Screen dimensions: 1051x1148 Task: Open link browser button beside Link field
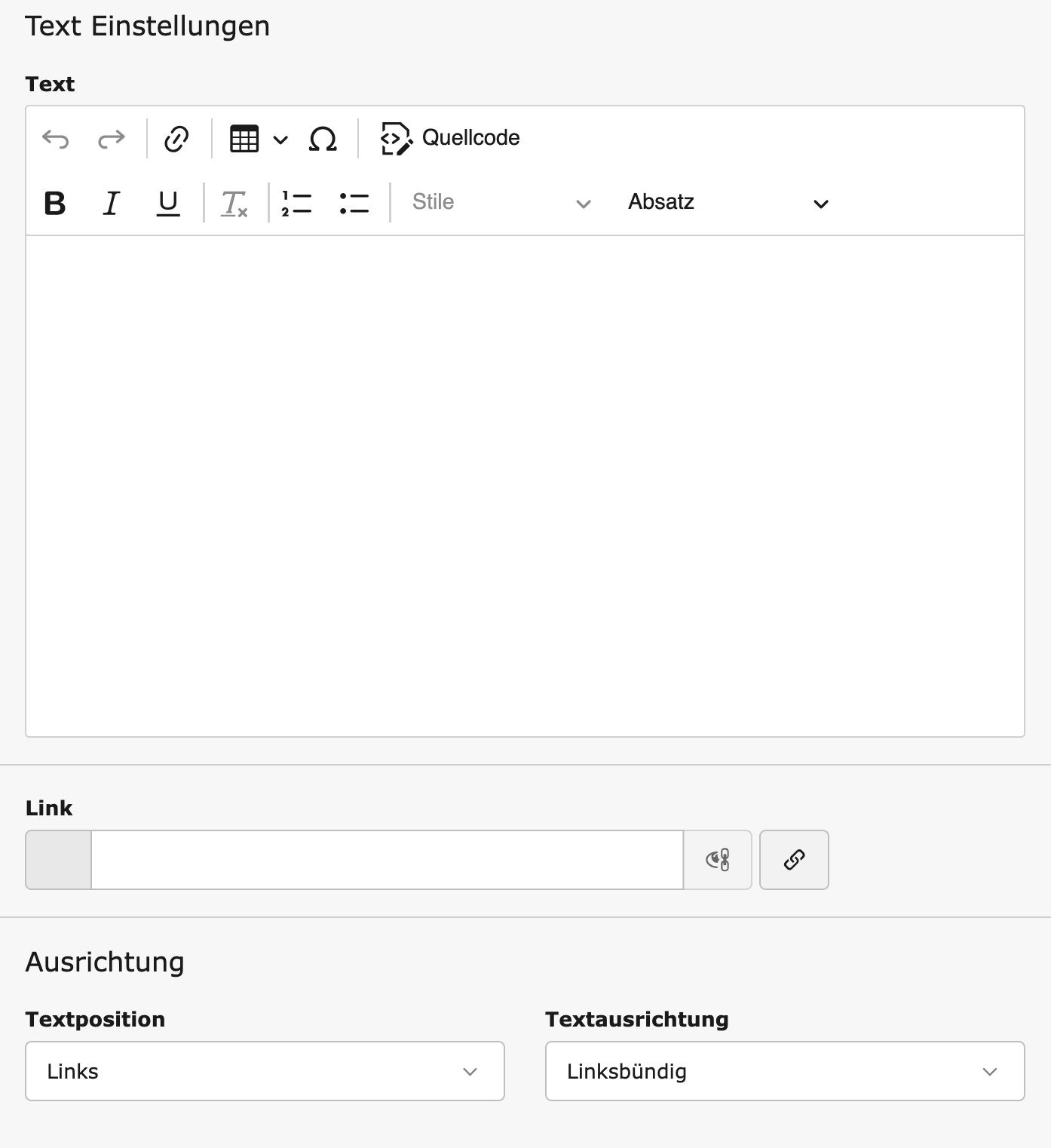(x=794, y=860)
